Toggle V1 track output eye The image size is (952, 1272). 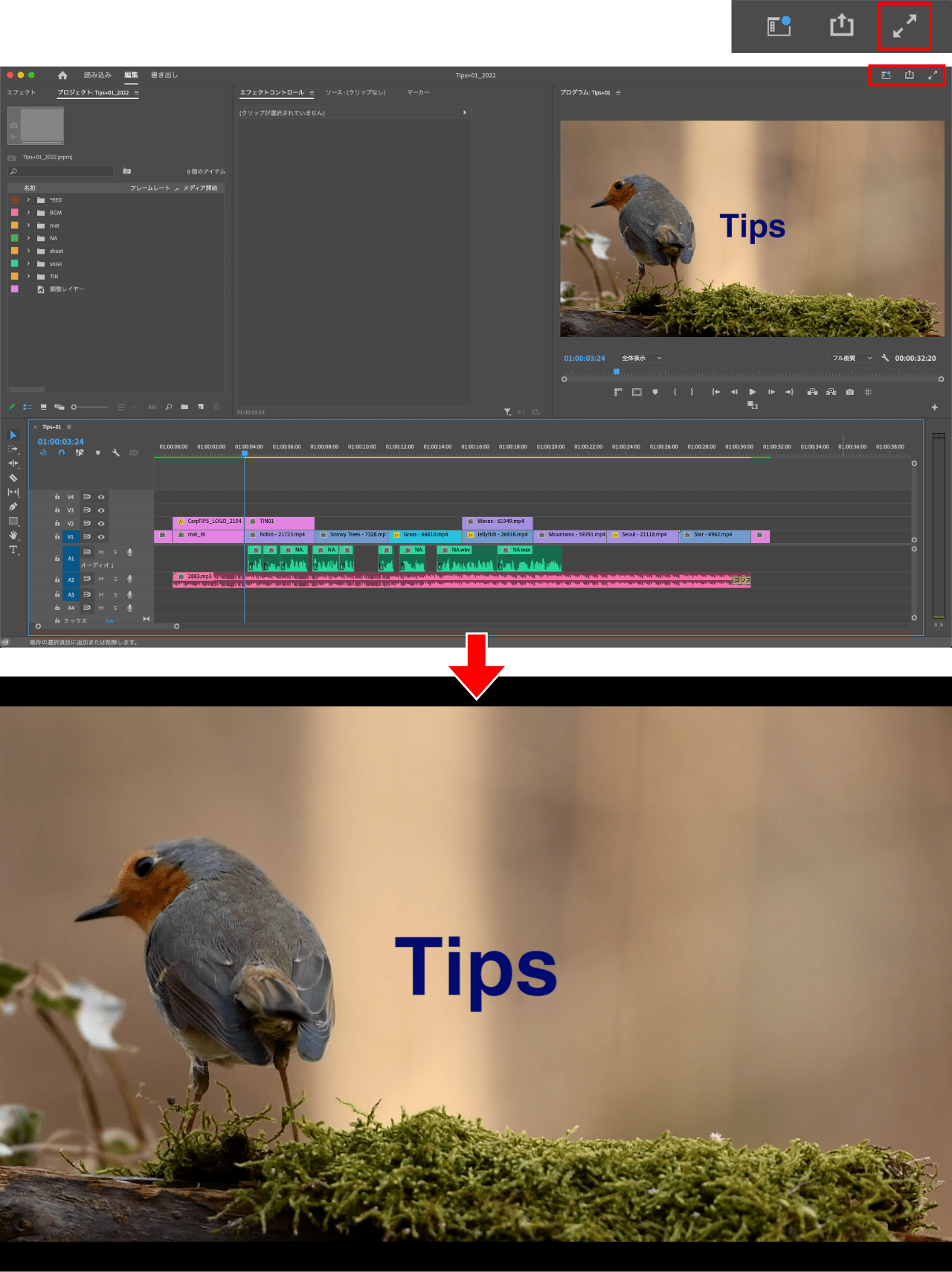coord(101,537)
